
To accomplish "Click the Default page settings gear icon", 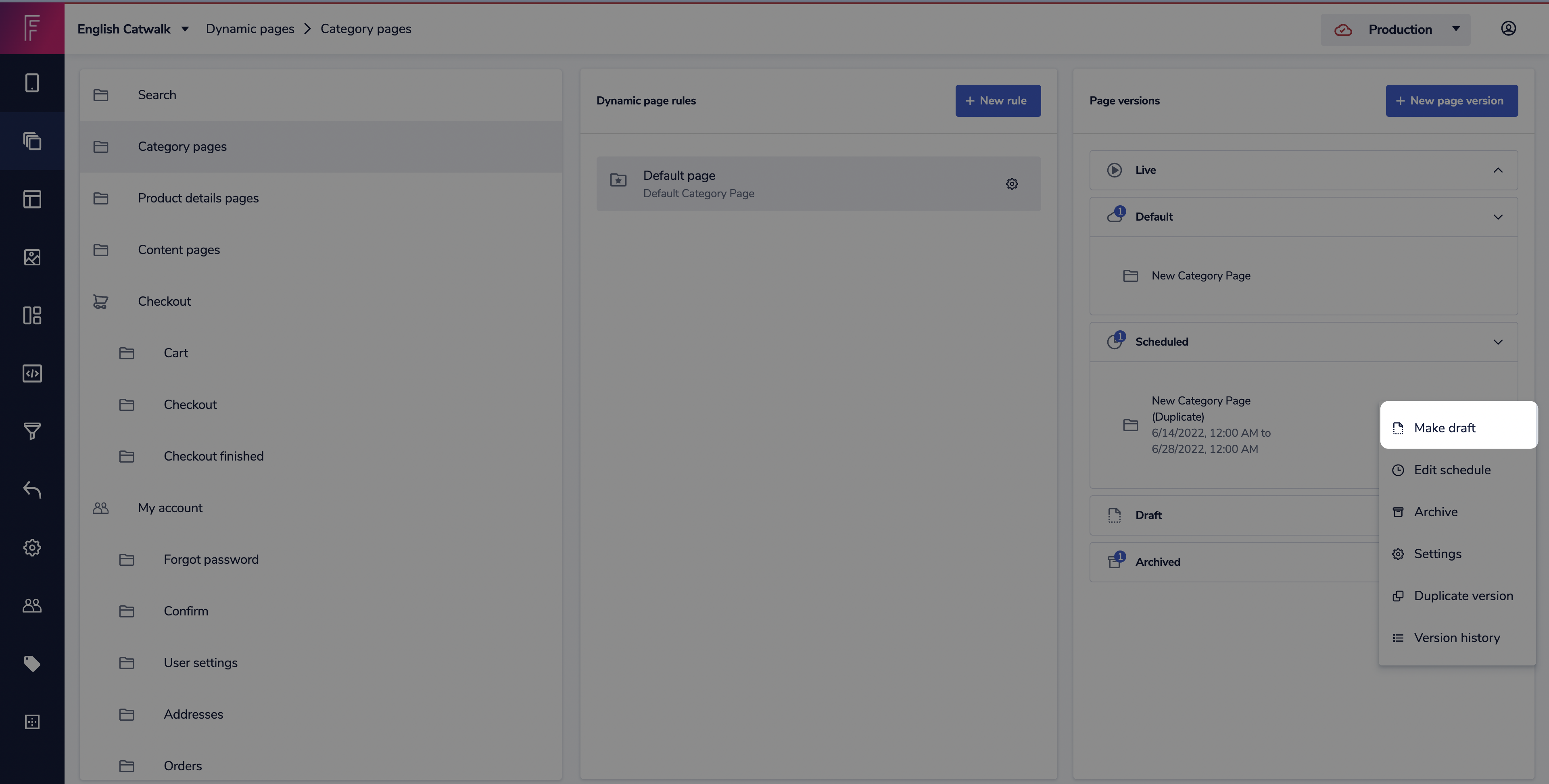I will [x=1012, y=184].
